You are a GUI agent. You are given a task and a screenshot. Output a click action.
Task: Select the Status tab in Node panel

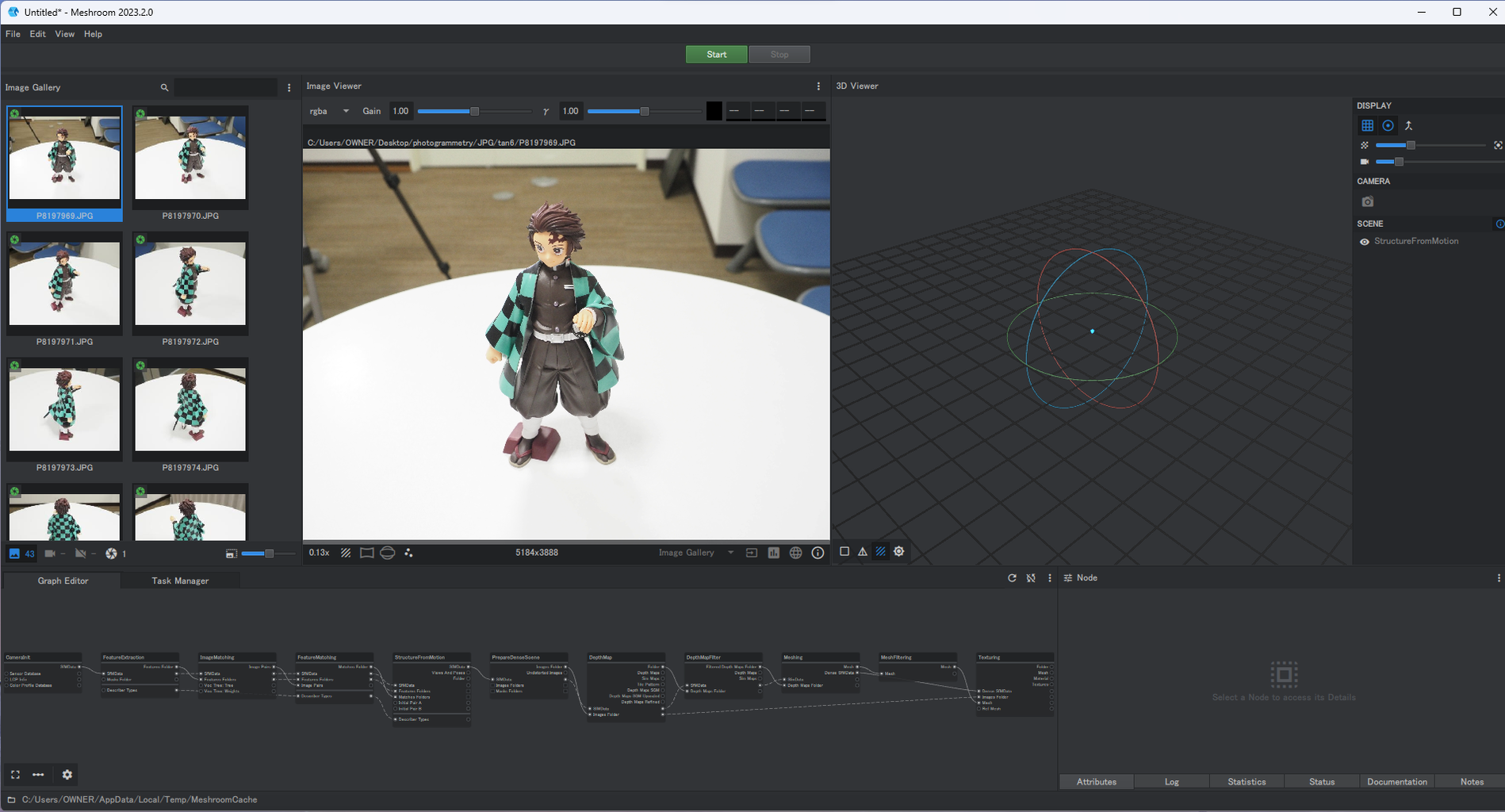tap(1321, 782)
